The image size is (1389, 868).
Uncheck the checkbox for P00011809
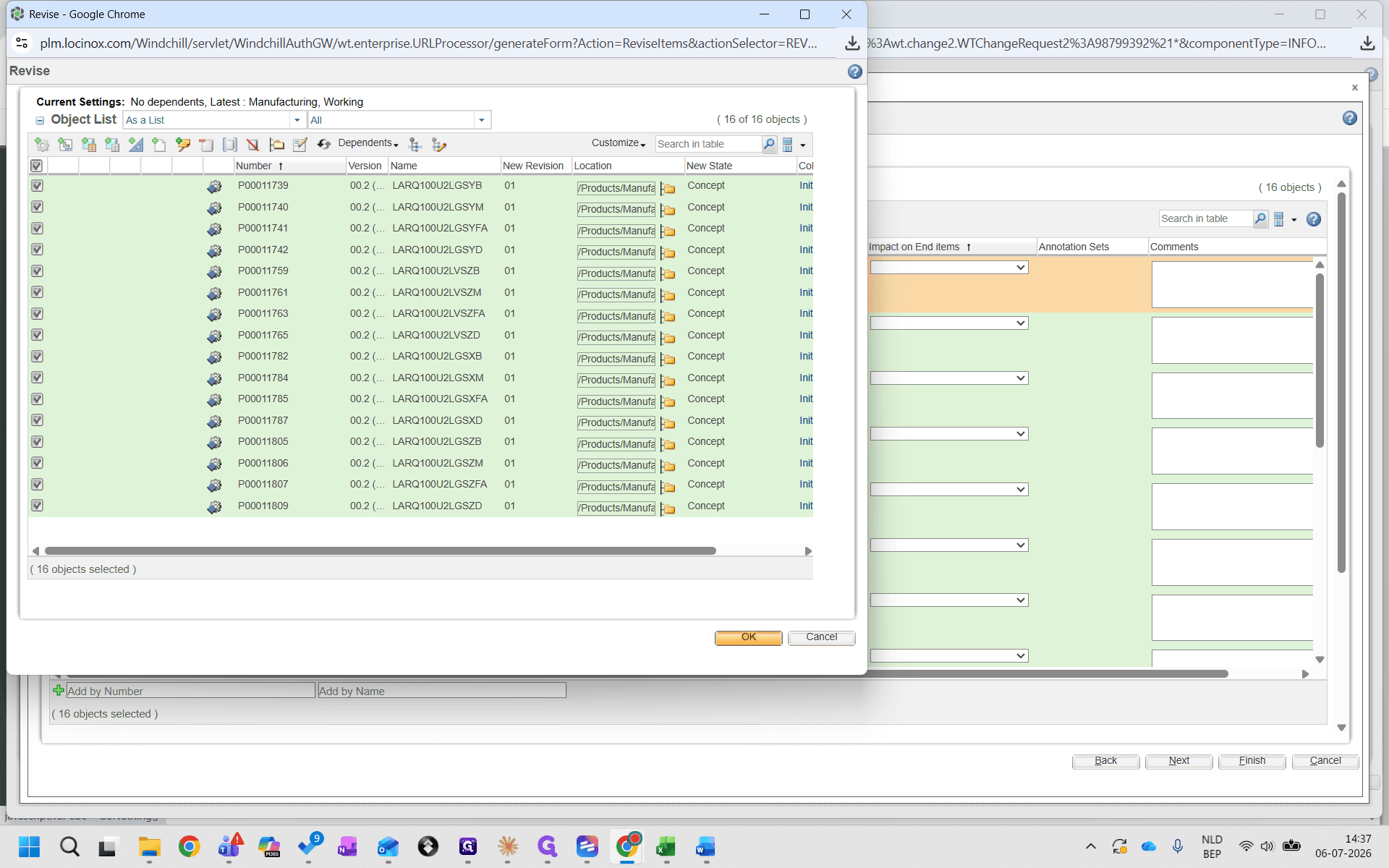[38, 506]
